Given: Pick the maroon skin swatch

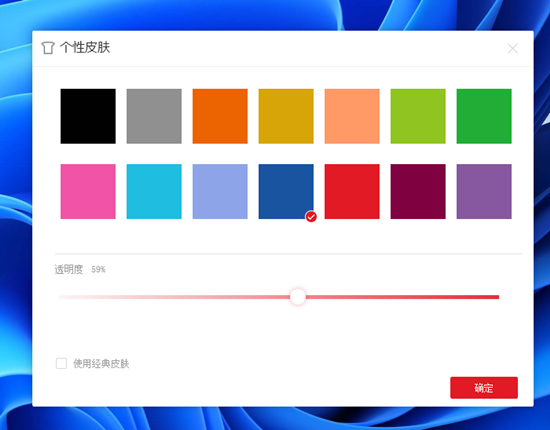Looking at the screenshot, I should coord(418,192).
